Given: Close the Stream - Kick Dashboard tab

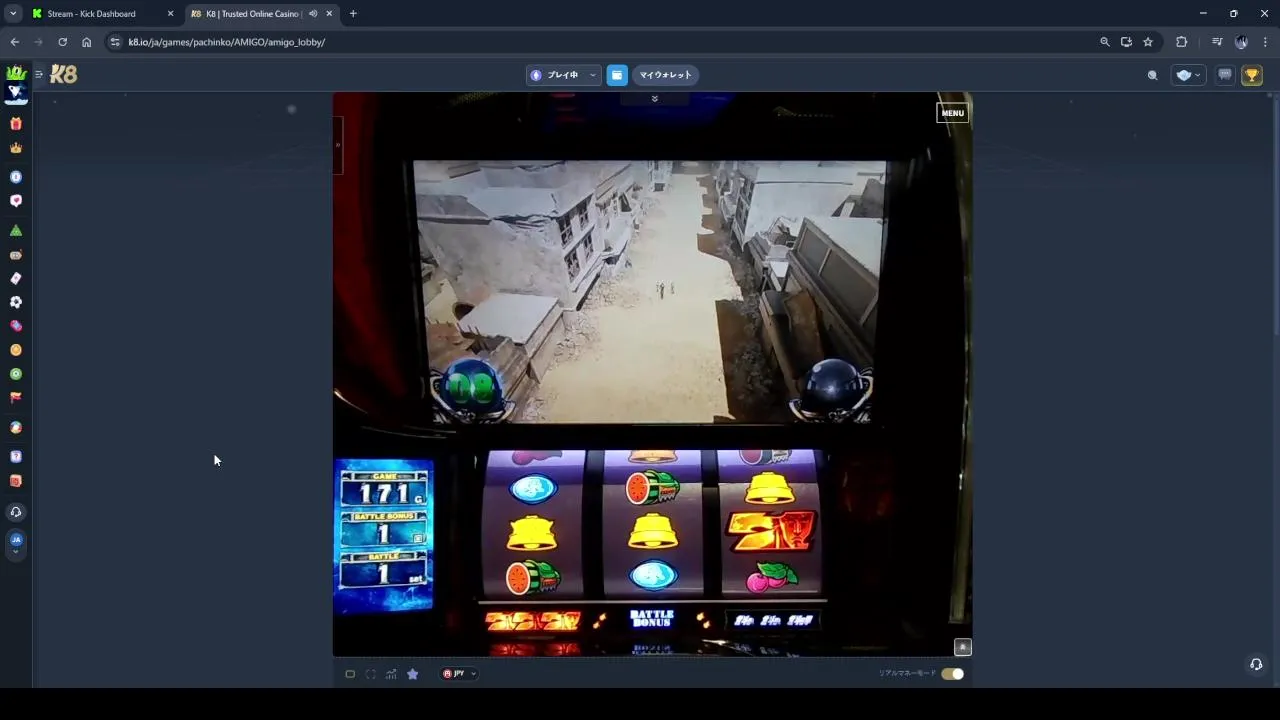Looking at the screenshot, I should (x=170, y=14).
